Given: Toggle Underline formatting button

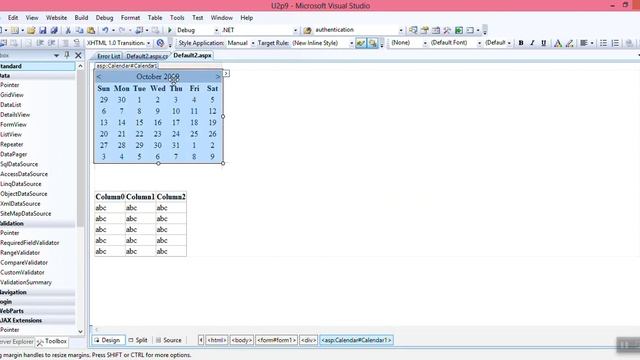Looking at the screenshot, I should pyautogui.click(x=543, y=43).
